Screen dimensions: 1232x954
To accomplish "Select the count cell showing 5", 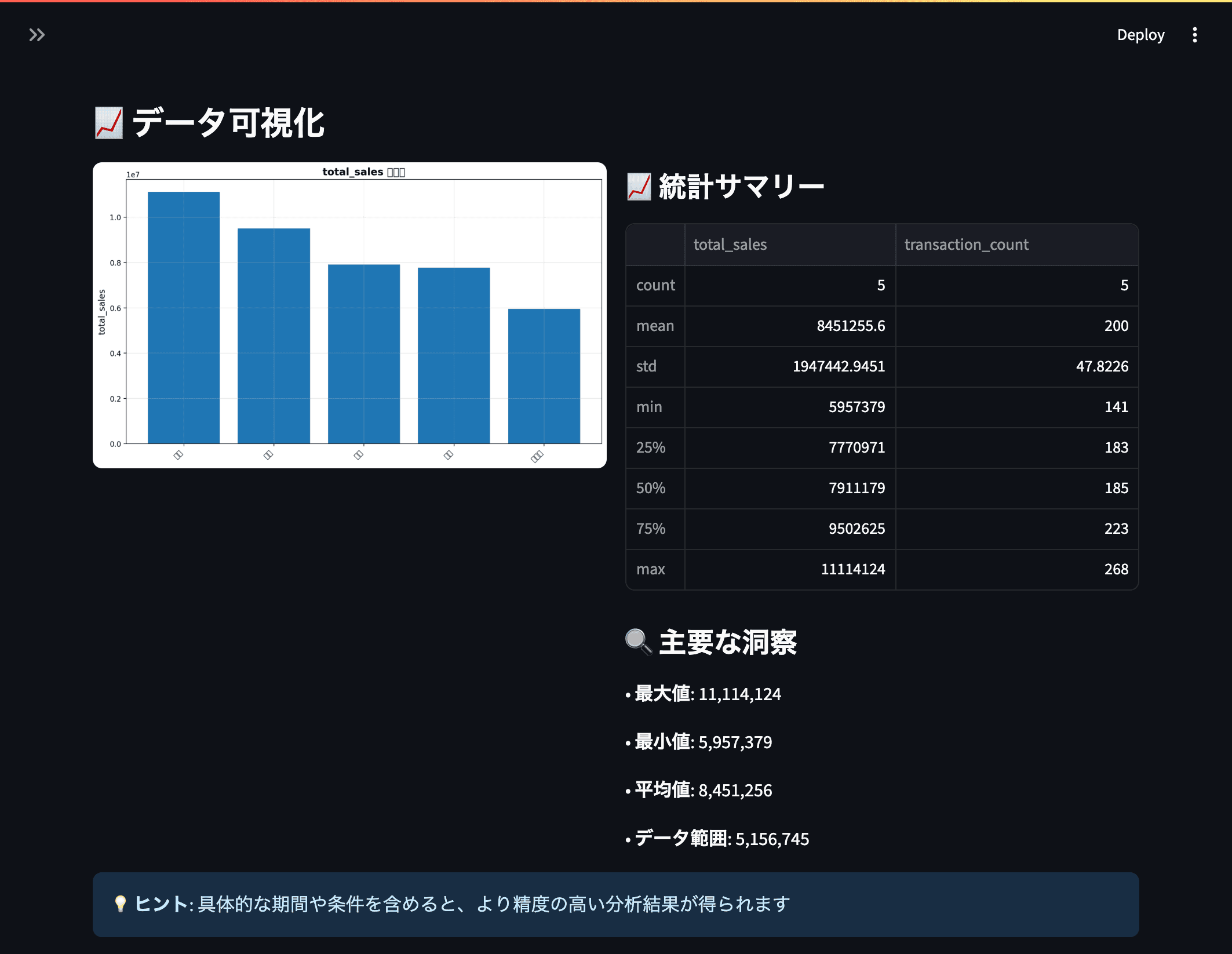I will [x=881, y=285].
